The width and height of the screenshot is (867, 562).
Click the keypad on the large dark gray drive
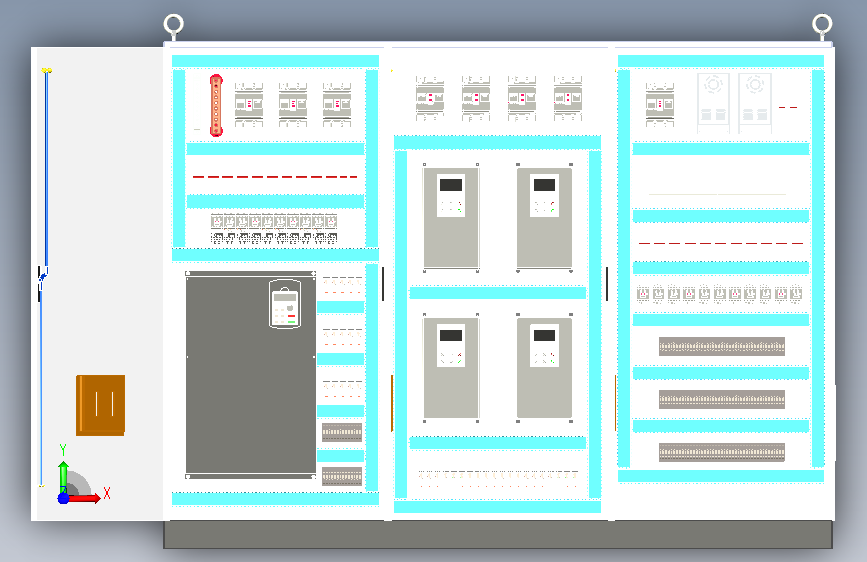pyautogui.click(x=285, y=304)
